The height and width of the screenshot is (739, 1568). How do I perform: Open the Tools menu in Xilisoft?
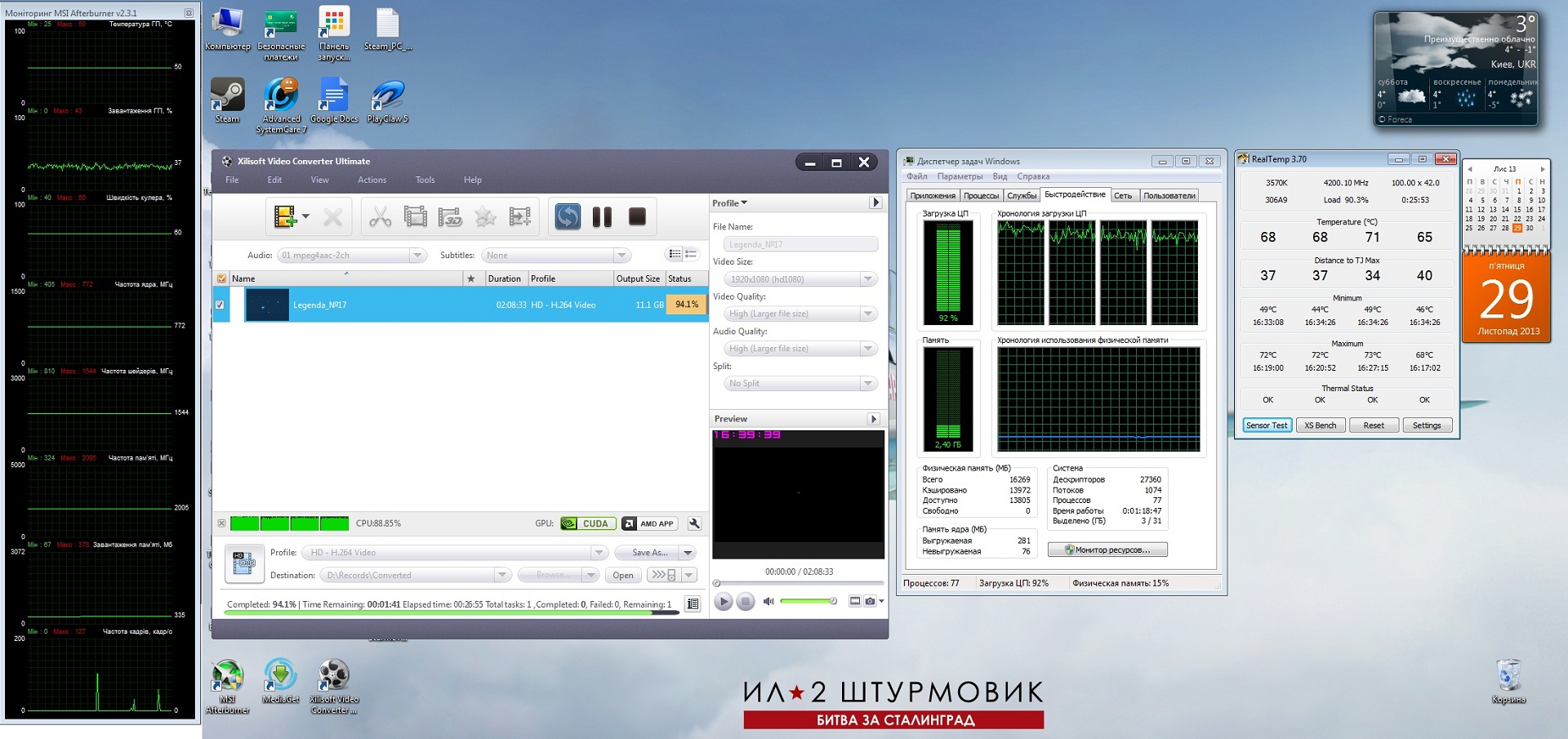tap(425, 180)
